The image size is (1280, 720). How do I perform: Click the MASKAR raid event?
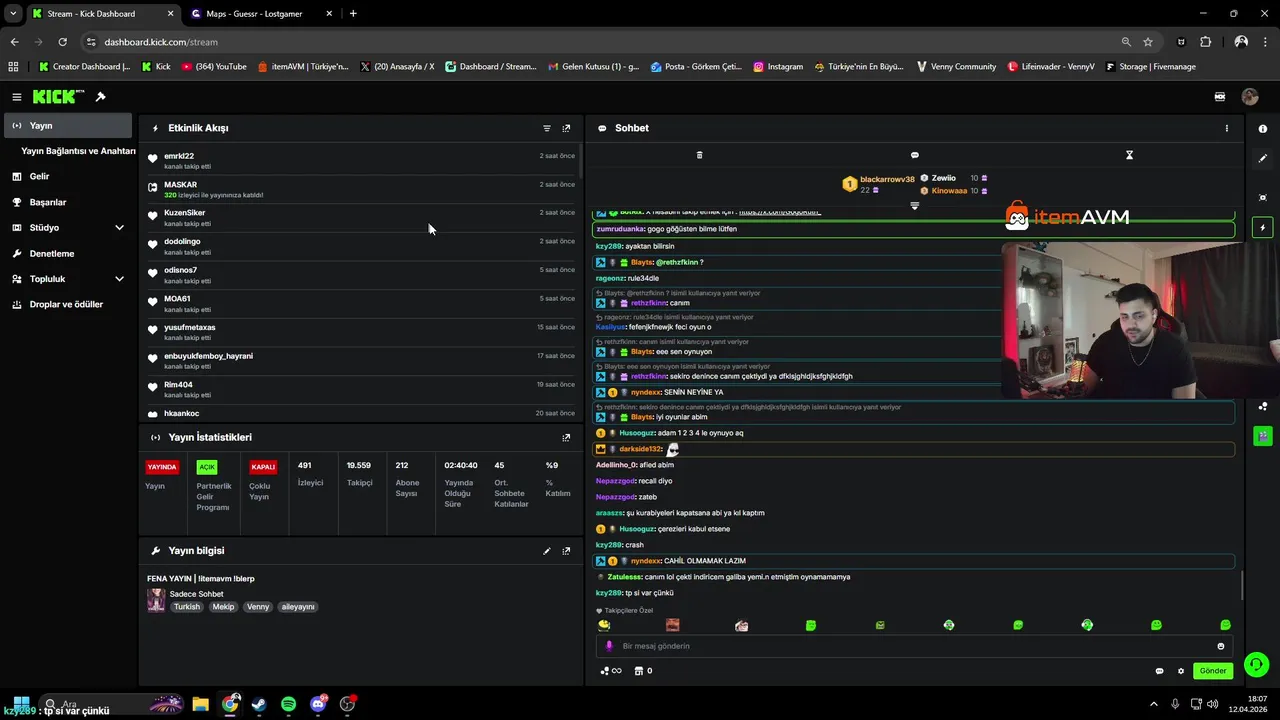361,188
